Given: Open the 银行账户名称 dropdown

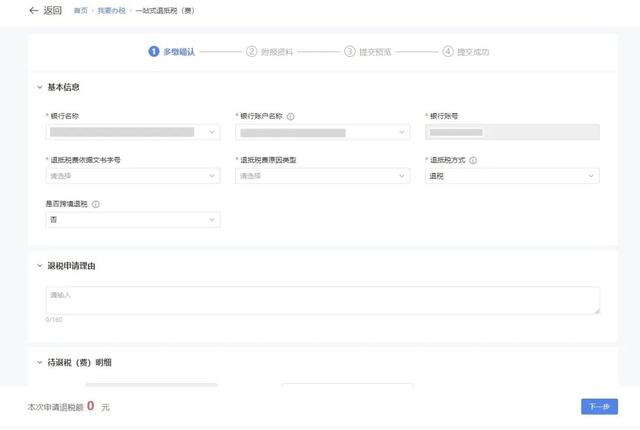Looking at the screenshot, I should (322, 132).
